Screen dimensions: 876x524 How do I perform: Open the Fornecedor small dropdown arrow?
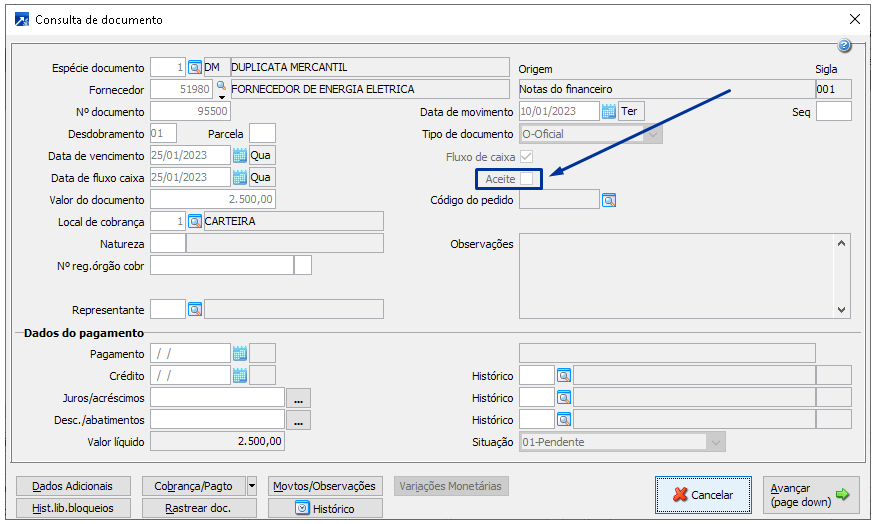(222, 97)
